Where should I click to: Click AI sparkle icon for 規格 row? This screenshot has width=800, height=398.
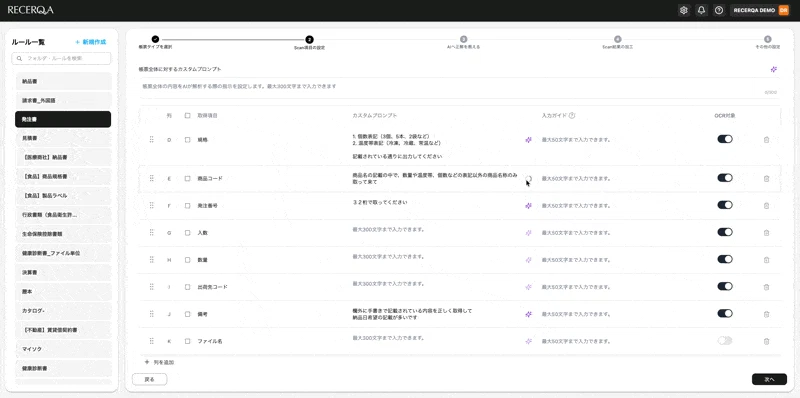(x=529, y=140)
